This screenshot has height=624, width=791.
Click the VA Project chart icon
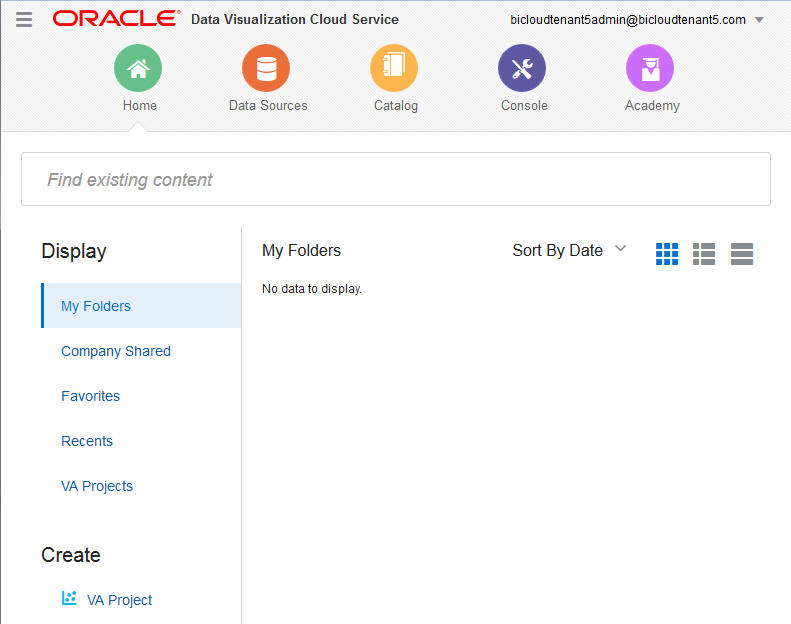69,598
